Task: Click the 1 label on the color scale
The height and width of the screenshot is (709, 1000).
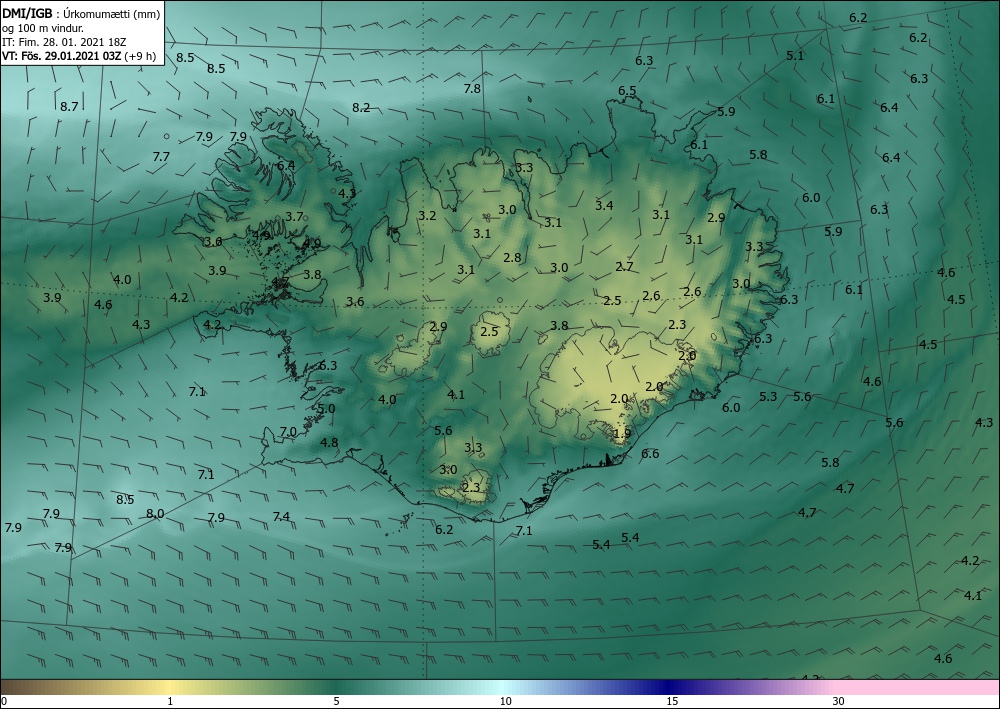Action: pyautogui.click(x=170, y=701)
